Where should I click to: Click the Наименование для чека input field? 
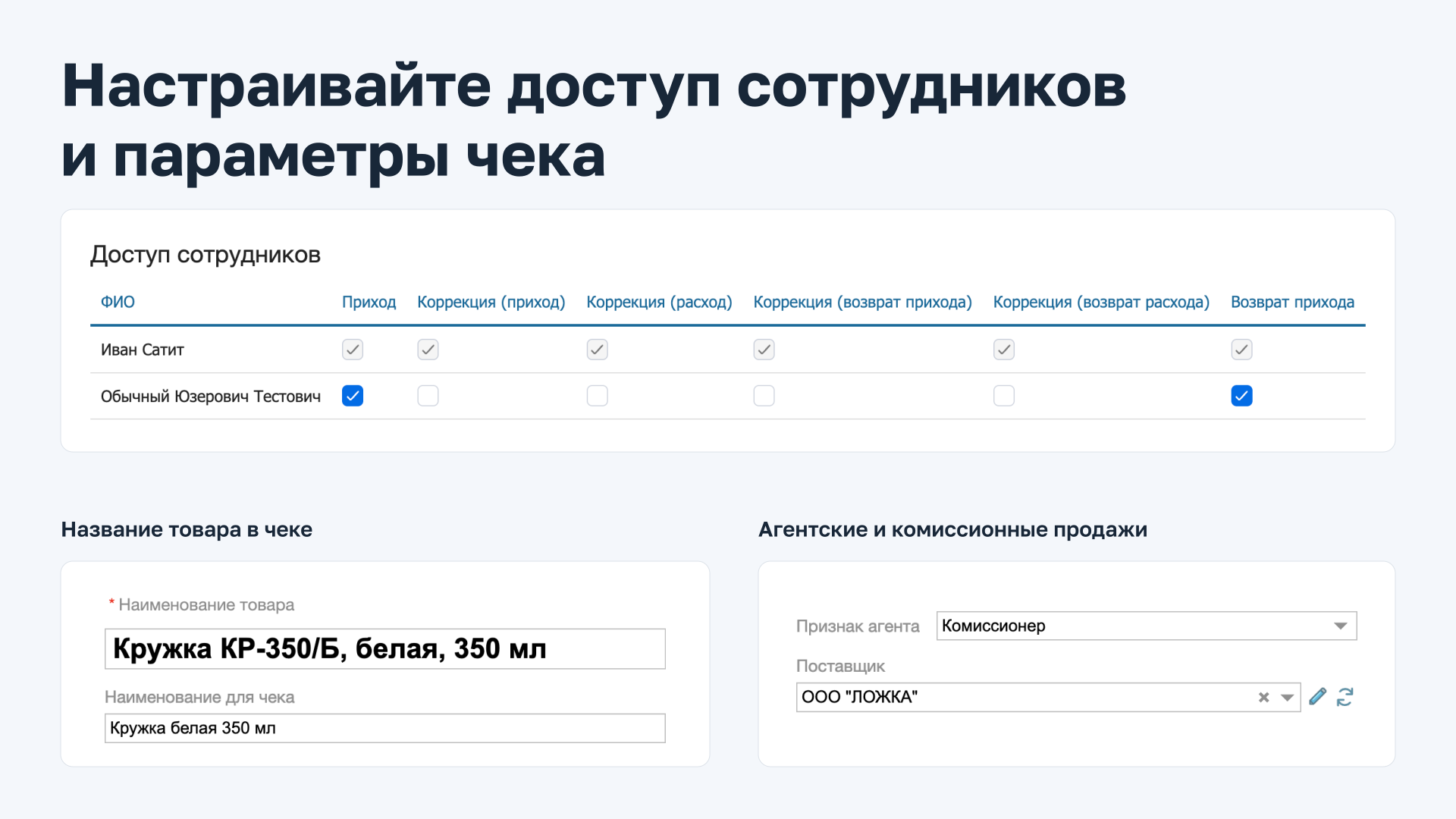point(385,728)
